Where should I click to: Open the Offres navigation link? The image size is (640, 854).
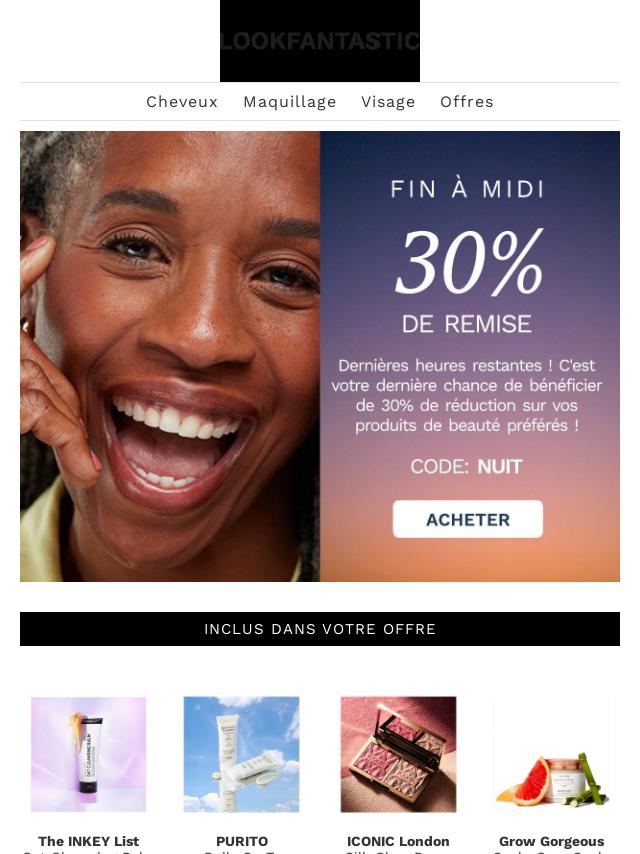coord(467,102)
